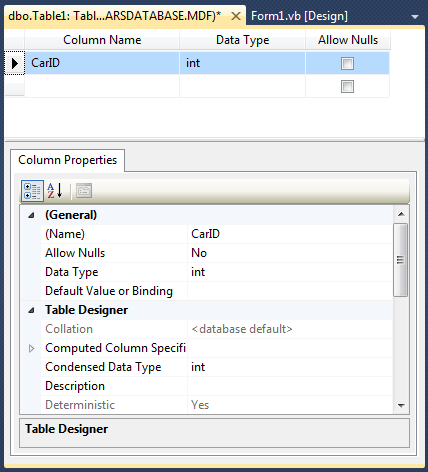Click the empty Description value field

click(290, 386)
